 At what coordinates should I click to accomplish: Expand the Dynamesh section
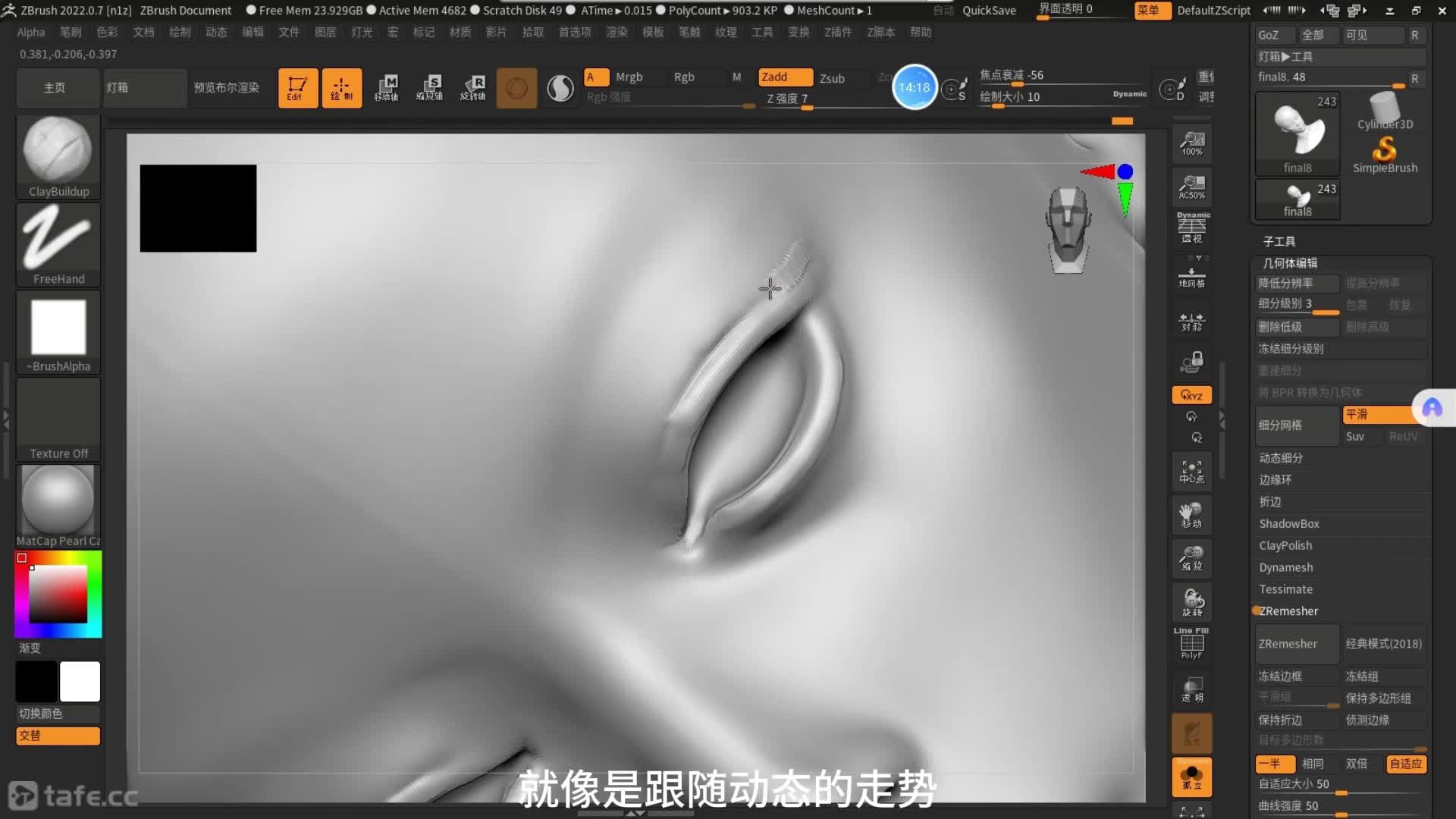coord(1286,567)
